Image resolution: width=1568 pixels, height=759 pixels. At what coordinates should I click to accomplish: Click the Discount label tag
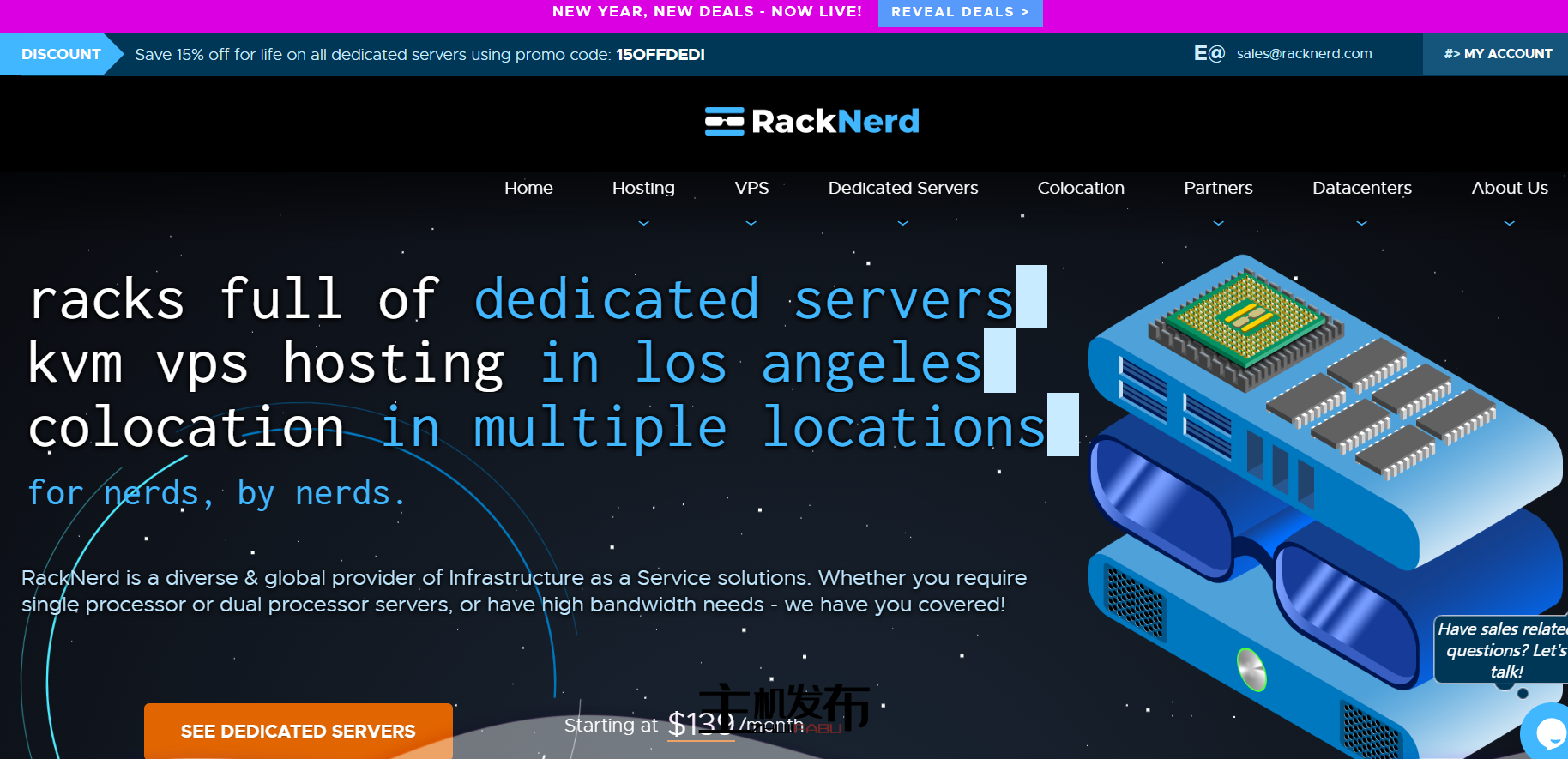coord(61,54)
